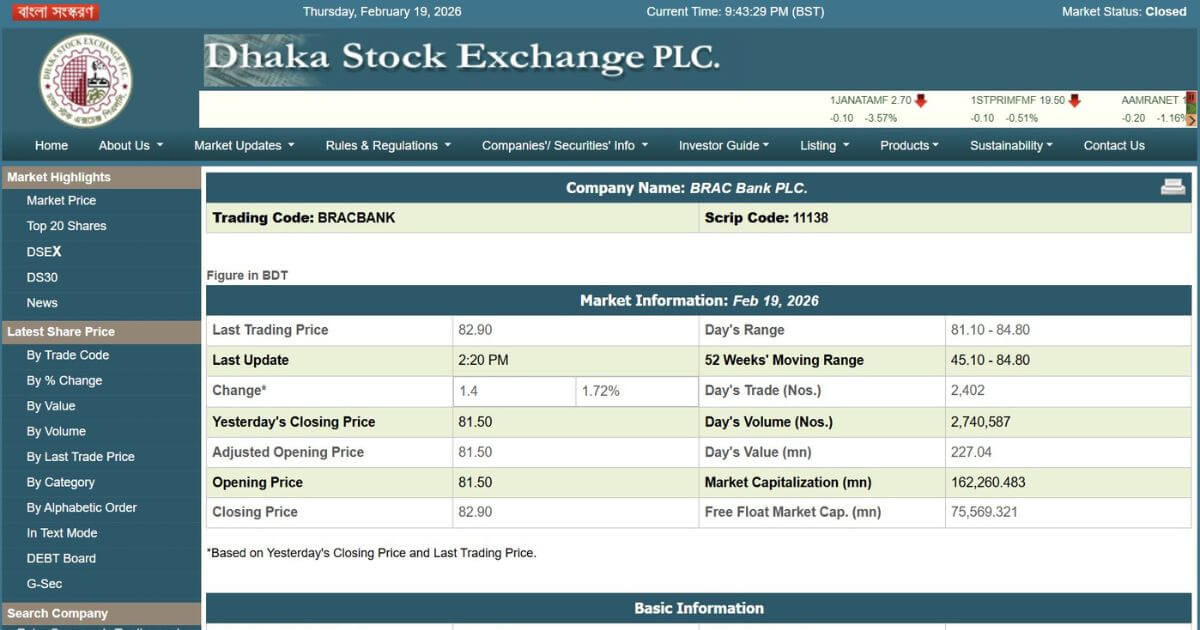The image size is (1200, 630).
Task: Open the Sustainability dropdown menu
Action: pos(1011,146)
